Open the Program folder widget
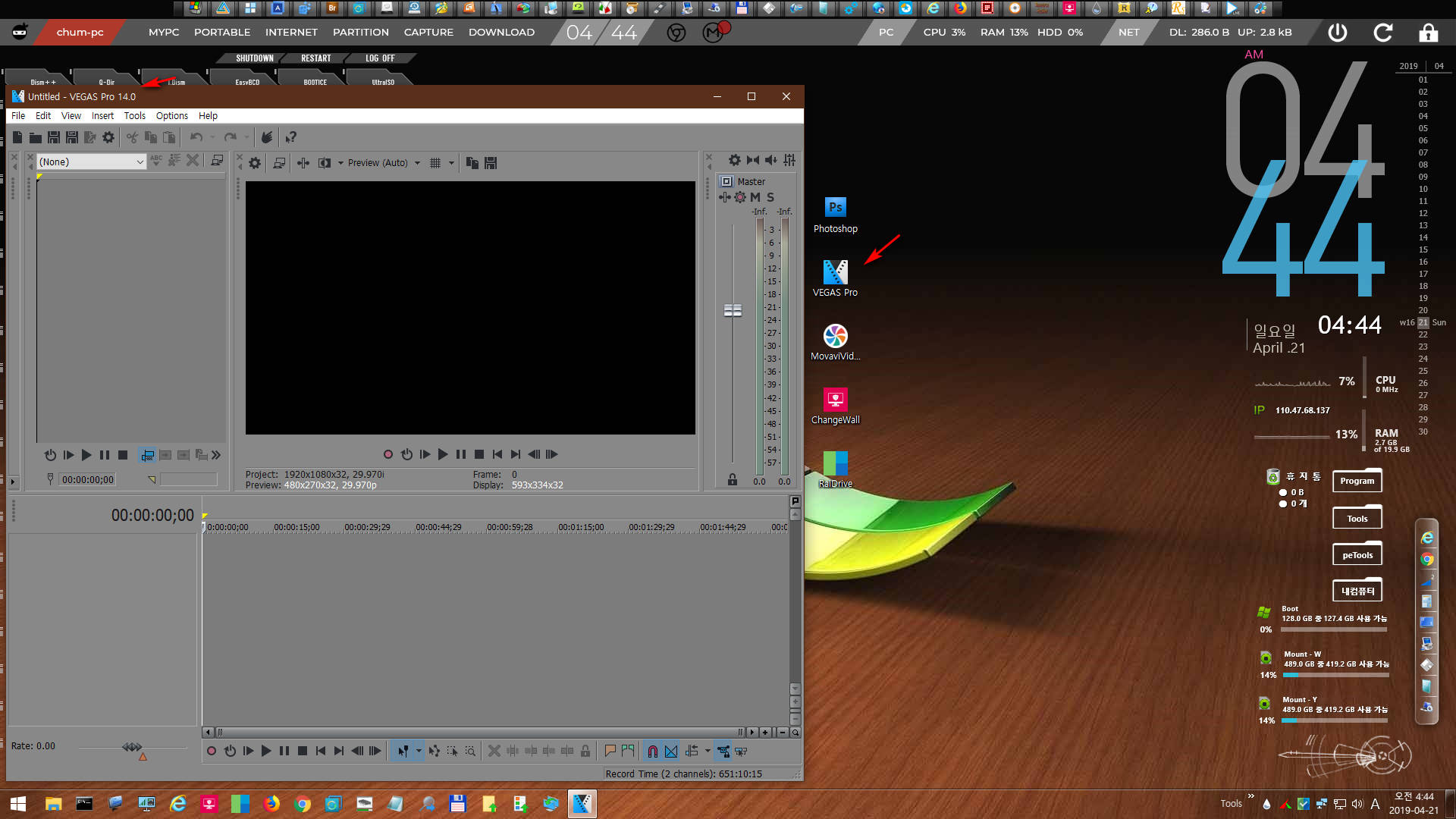Image resolution: width=1456 pixels, height=819 pixels. (1357, 481)
